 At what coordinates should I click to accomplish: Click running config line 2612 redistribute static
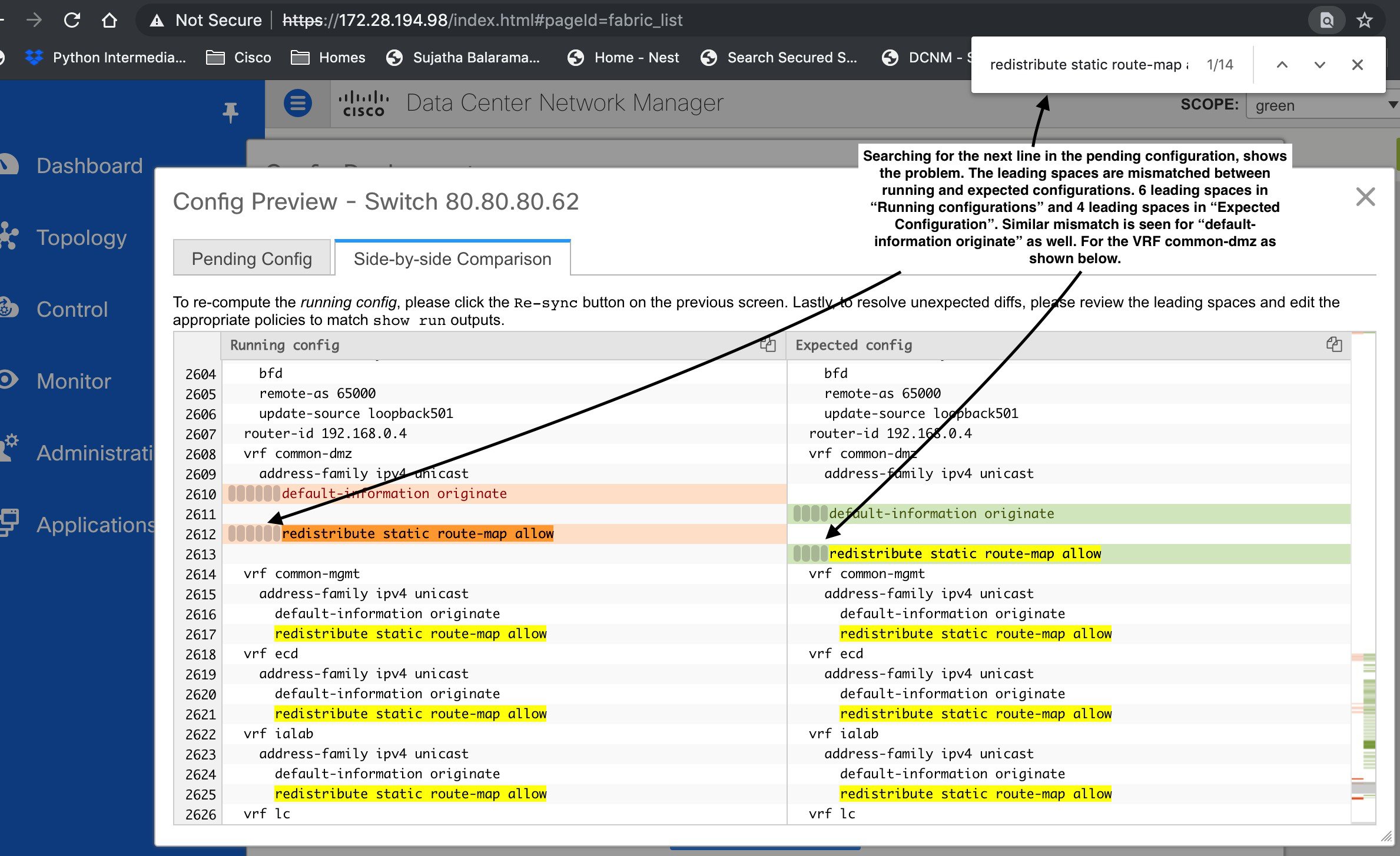(504, 533)
